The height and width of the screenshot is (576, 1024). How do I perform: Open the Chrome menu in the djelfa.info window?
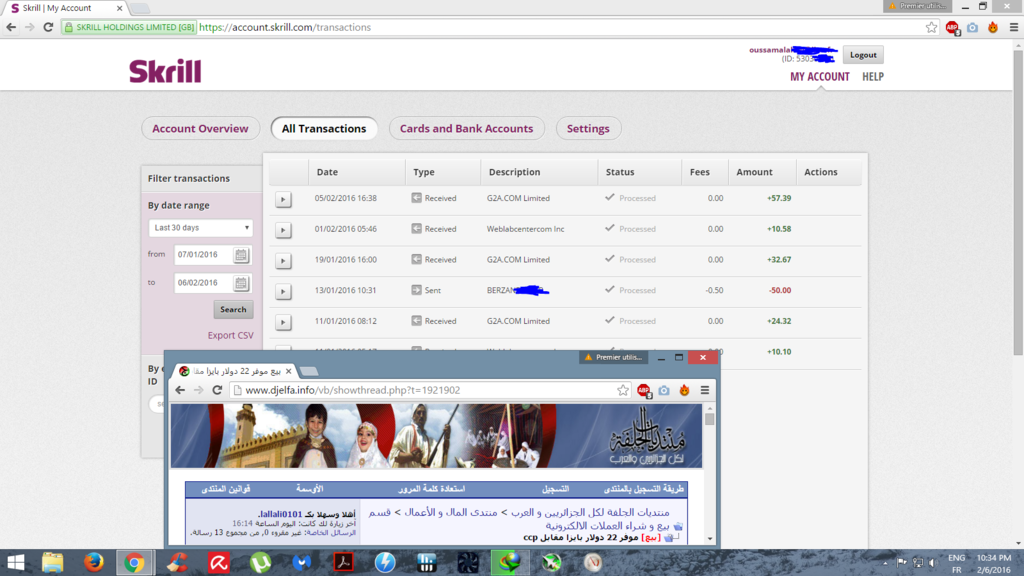[x=705, y=390]
